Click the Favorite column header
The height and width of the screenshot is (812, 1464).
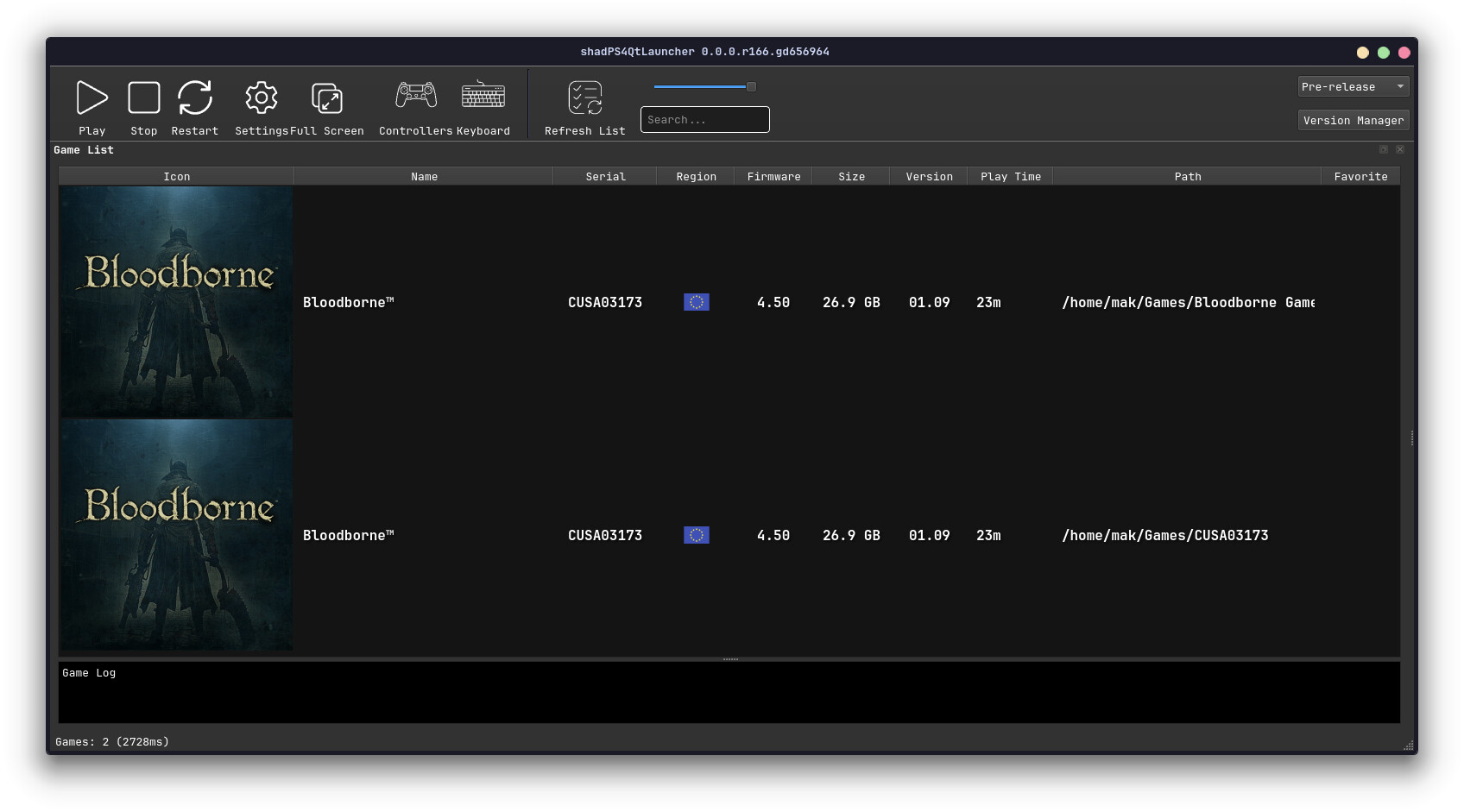coord(1360,177)
